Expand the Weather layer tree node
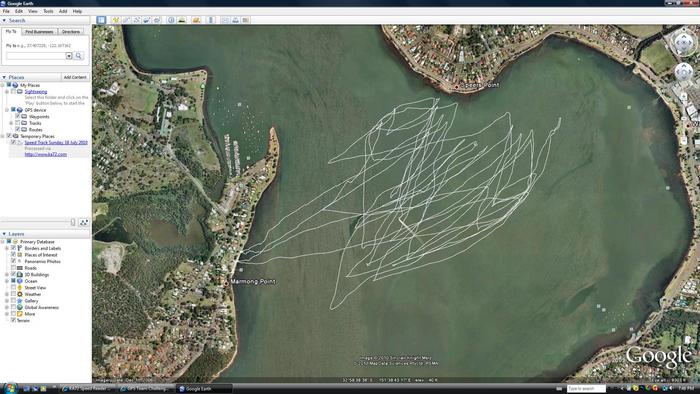 [x=7, y=294]
